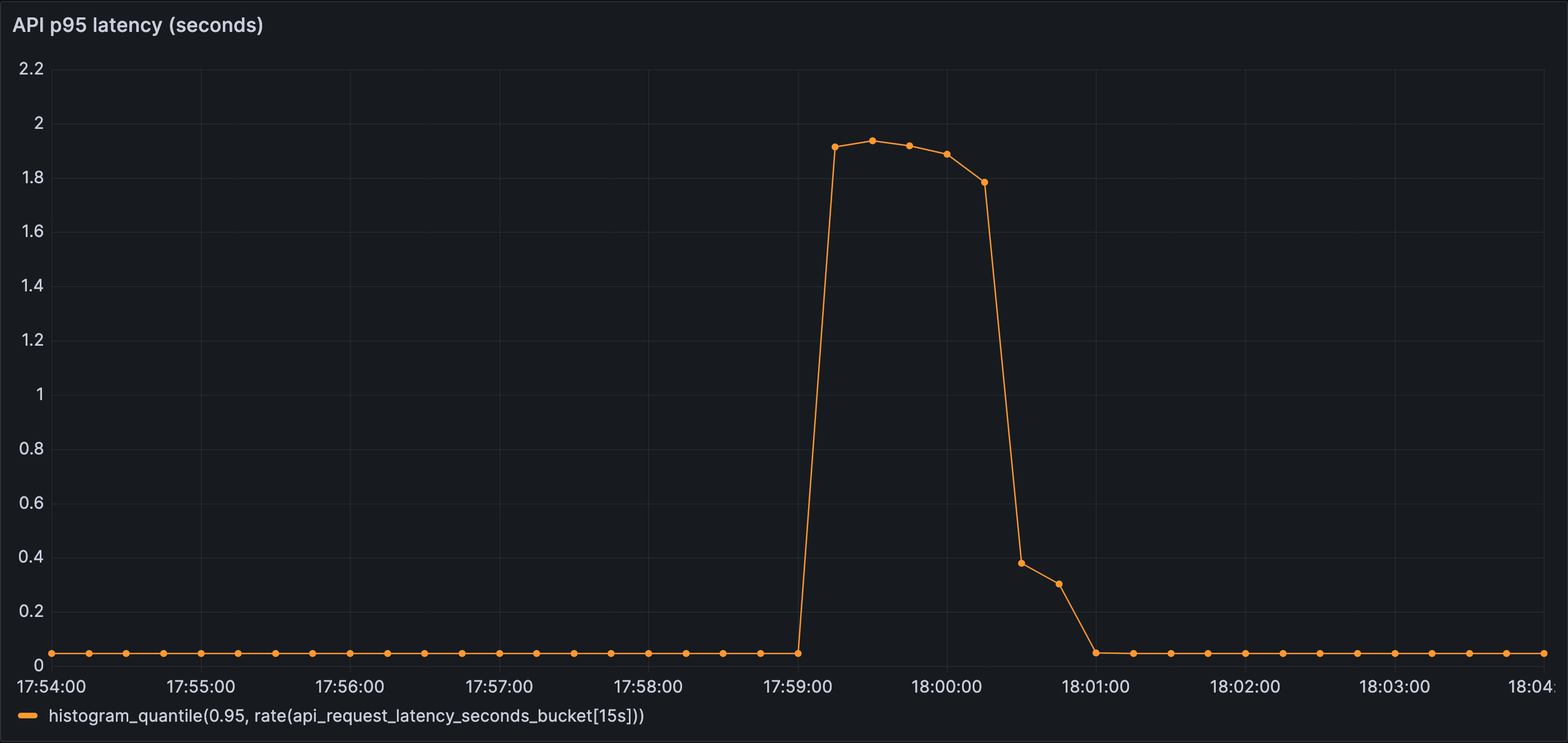Click the 1.79 data point before the drop

click(x=985, y=181)
